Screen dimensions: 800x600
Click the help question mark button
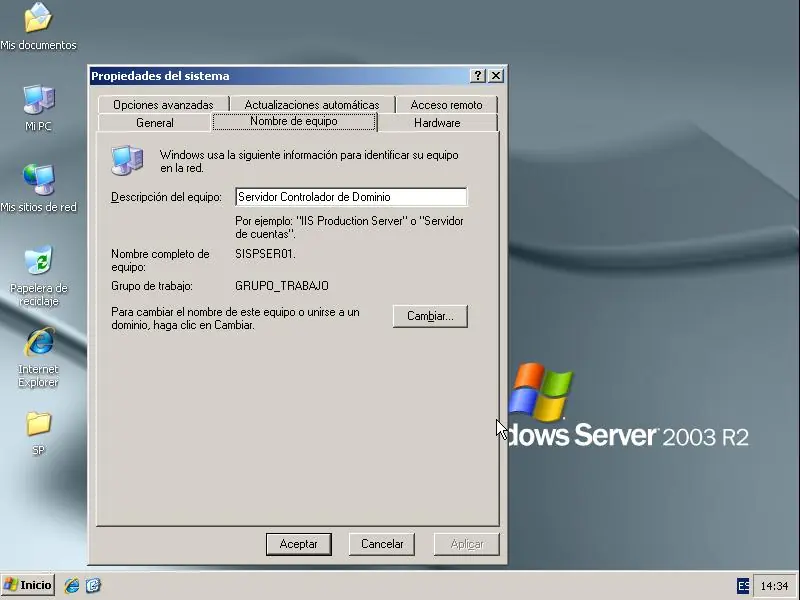point(477,76)
